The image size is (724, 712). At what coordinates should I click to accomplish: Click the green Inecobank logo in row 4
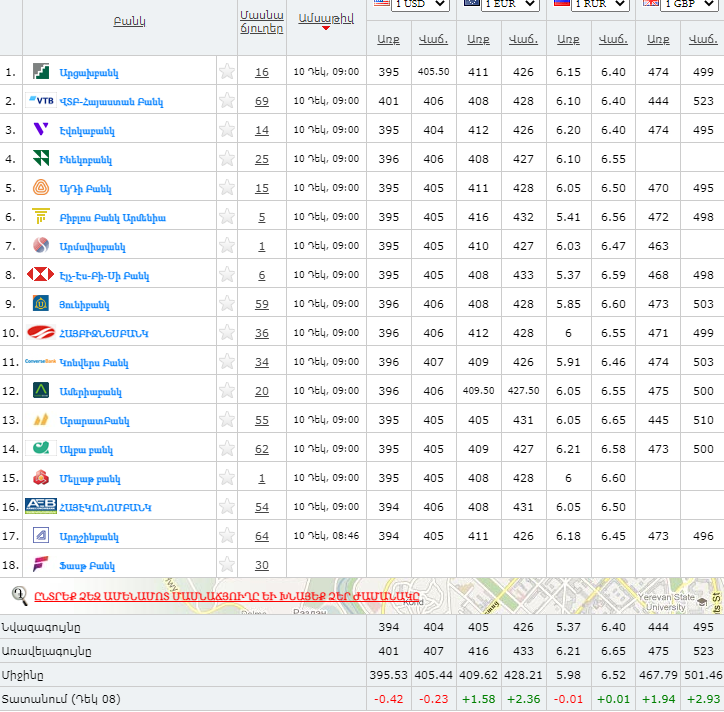coord(41,158)
